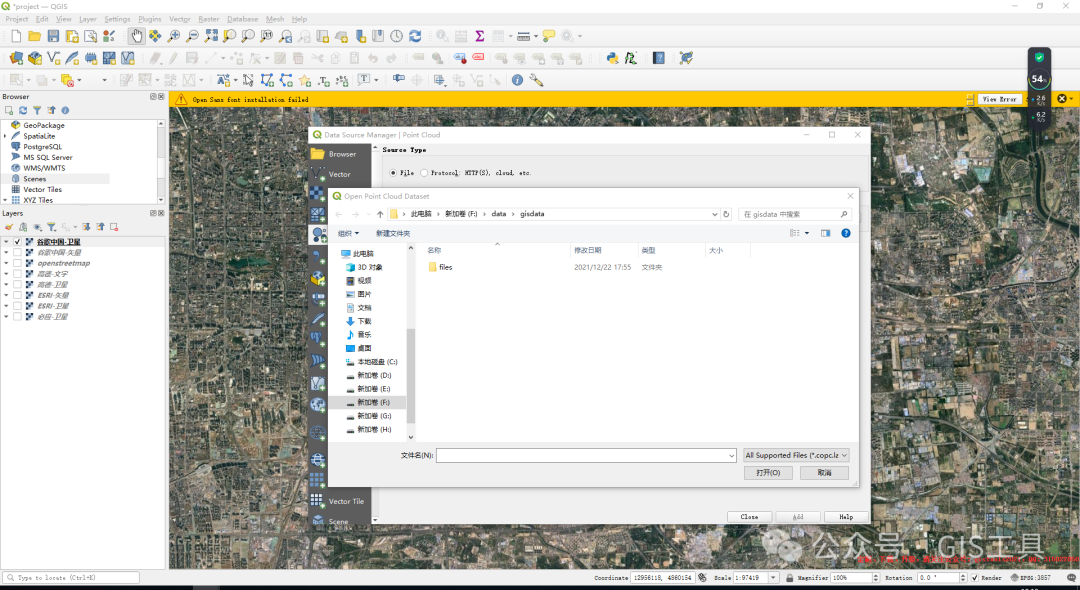This screenshot has height=590, width=1080.
Task: Click the 取消 cancel button
Action: (824, 473)
